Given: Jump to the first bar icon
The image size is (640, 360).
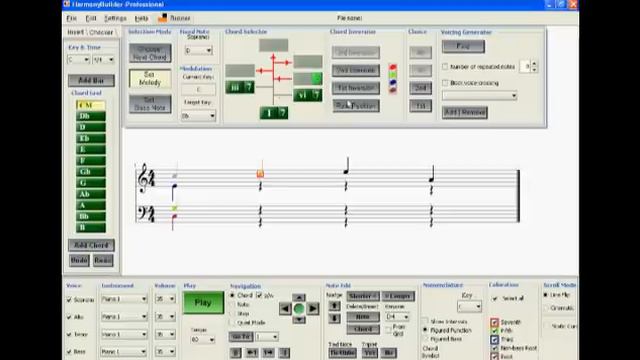Looking at the screenshot, I should coord(236,353).
